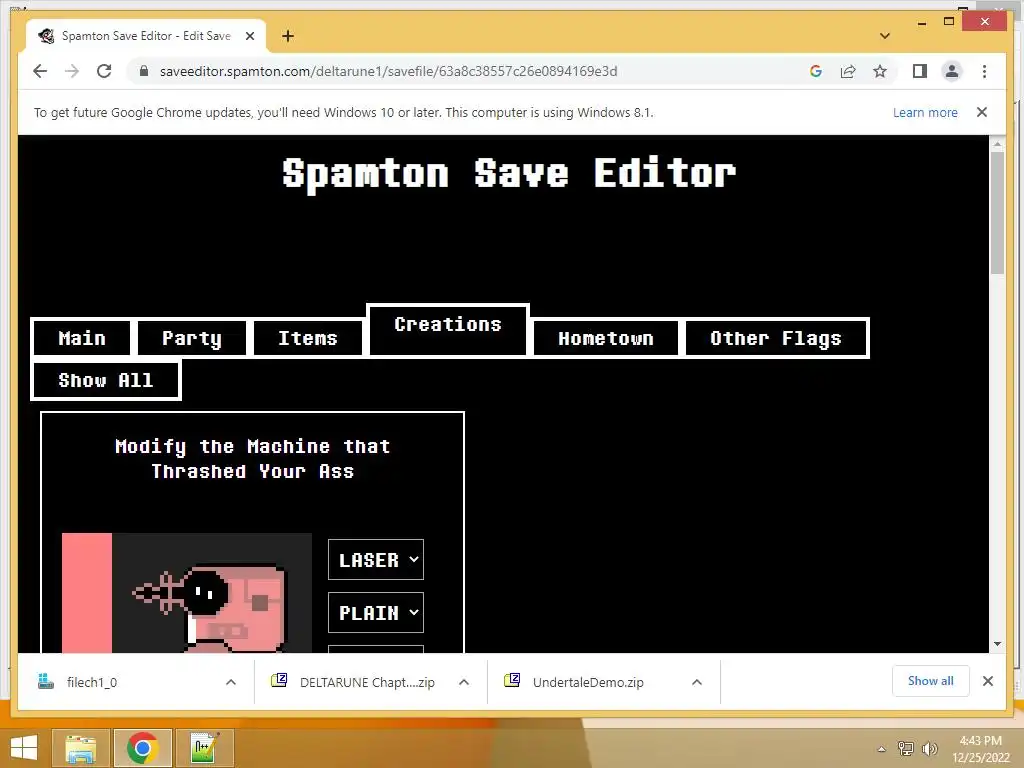Switch to the Party tab
Screen dimensions: 1024x768
click(x=192, y=338)
